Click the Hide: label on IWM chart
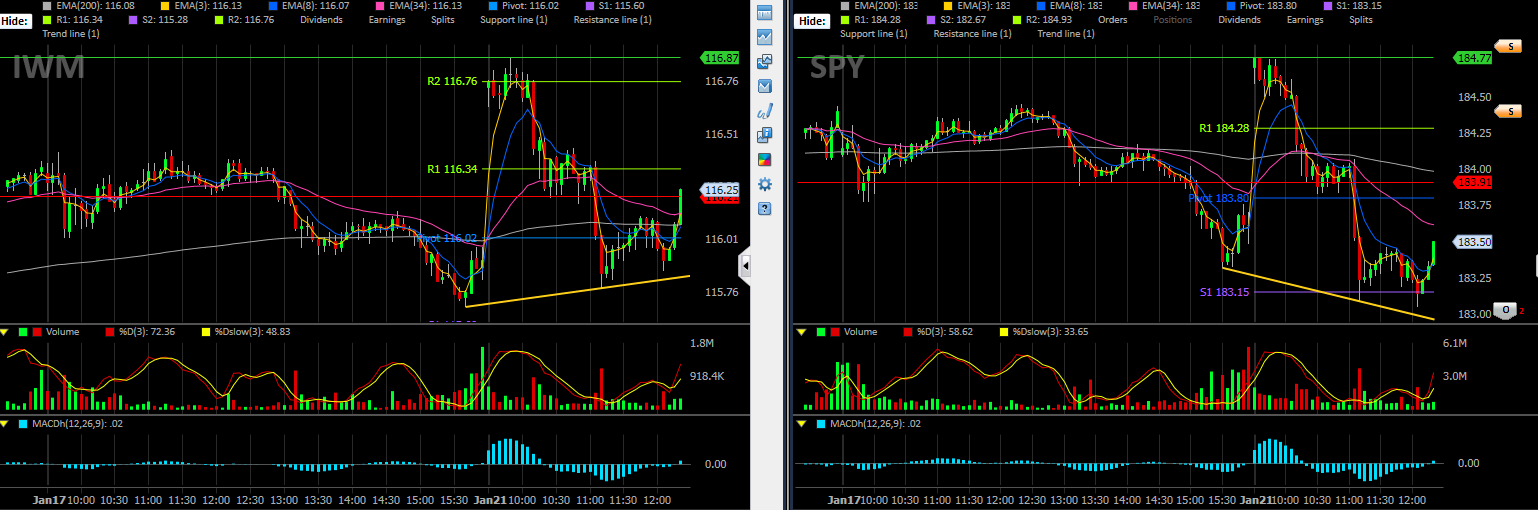 tap(16, 20)
